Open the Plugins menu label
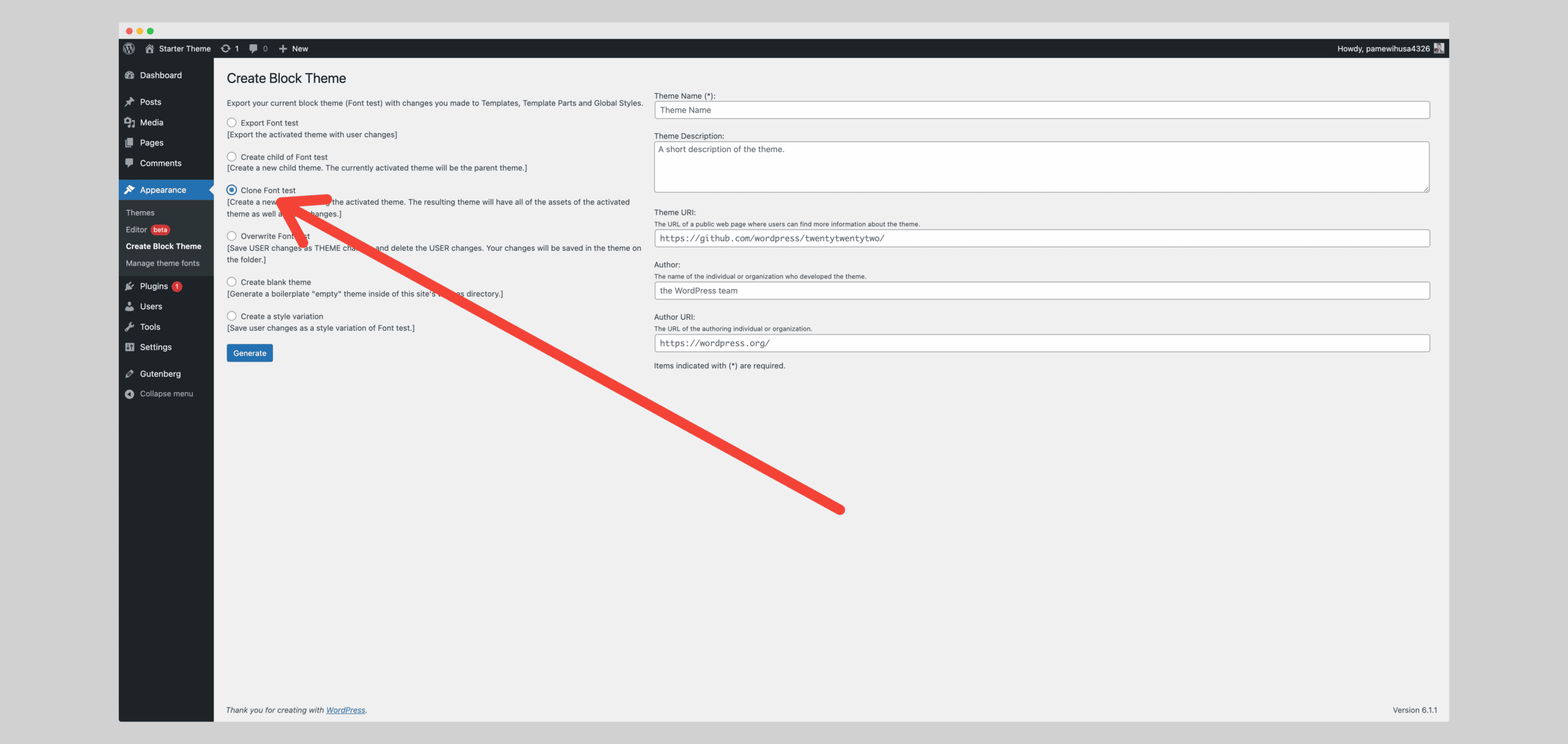 [x=154, y=286]
